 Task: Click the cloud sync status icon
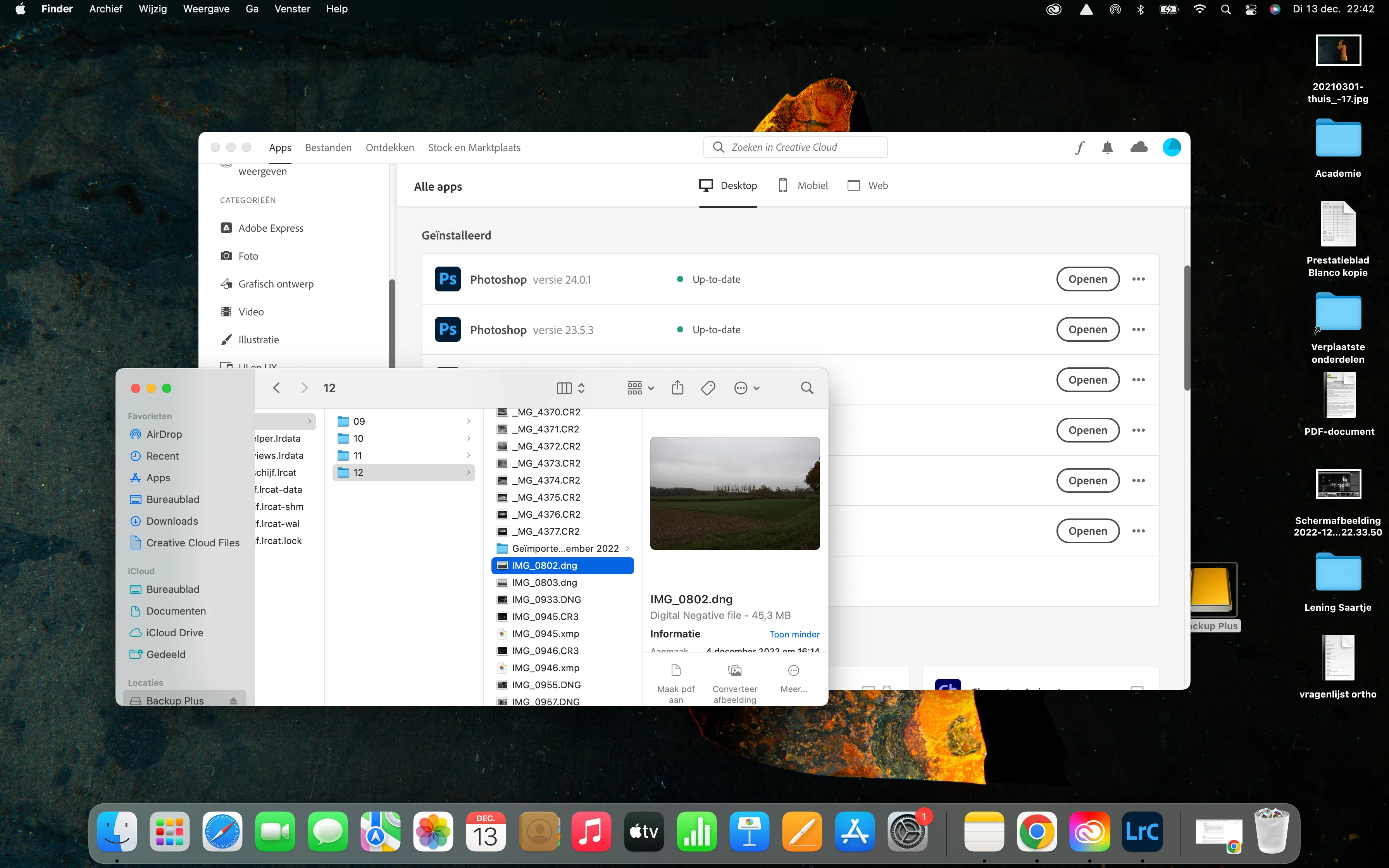click(x=1139, y=148)
